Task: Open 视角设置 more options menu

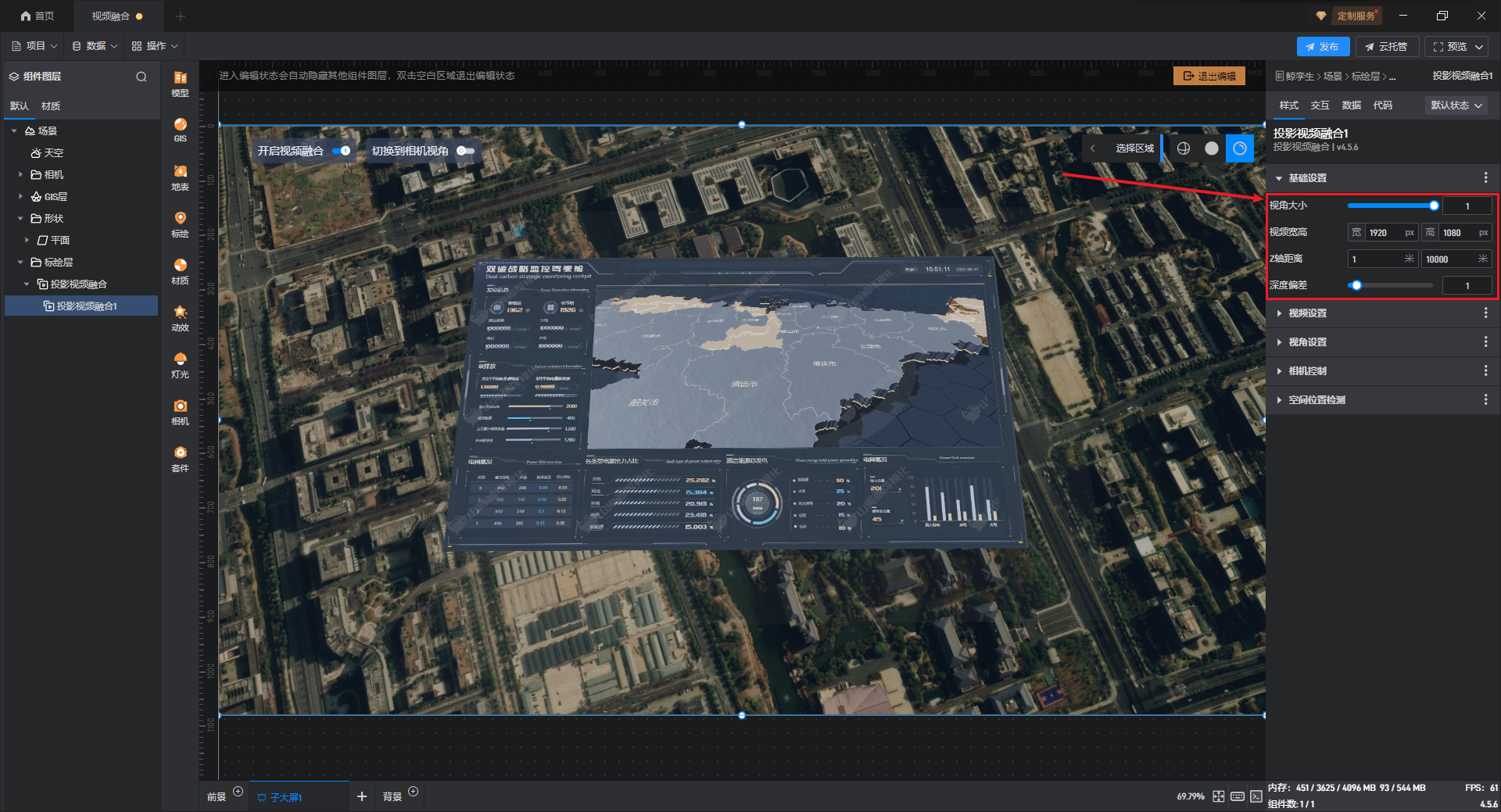Action: click(1485, 342)
